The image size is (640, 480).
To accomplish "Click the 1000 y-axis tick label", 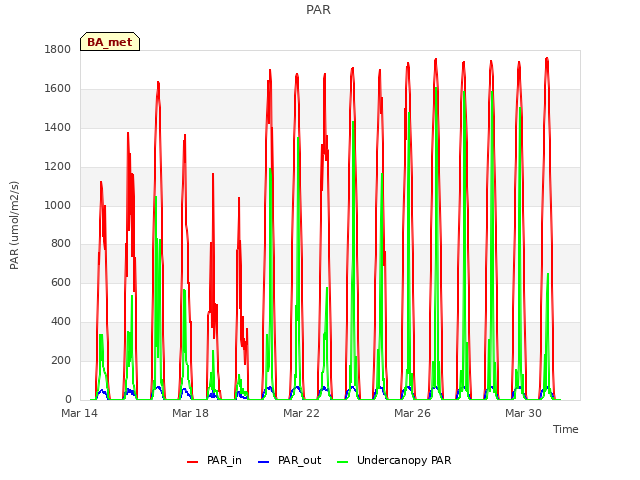I will (58, 205).
